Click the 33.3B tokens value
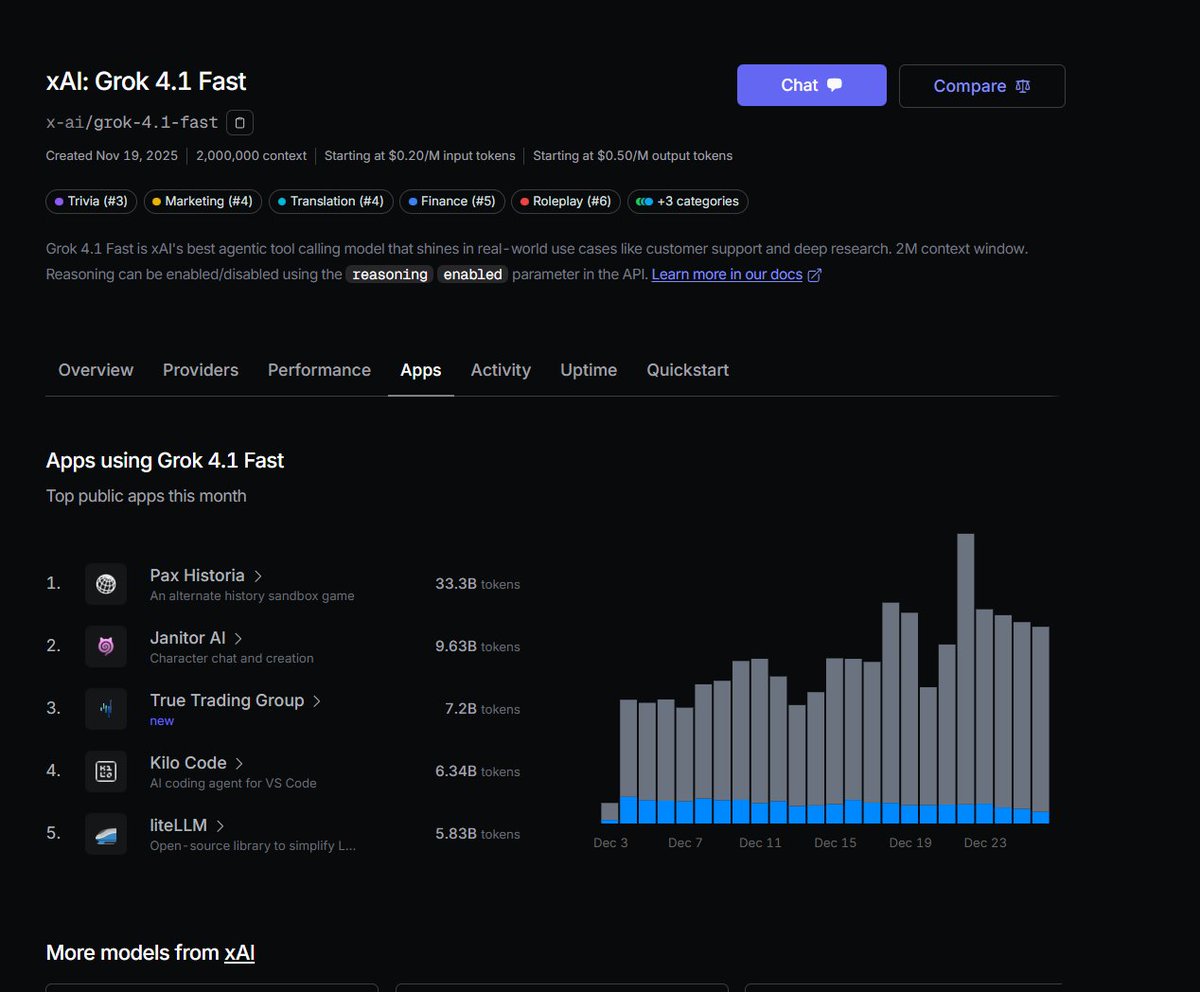 tap(477, 584)
